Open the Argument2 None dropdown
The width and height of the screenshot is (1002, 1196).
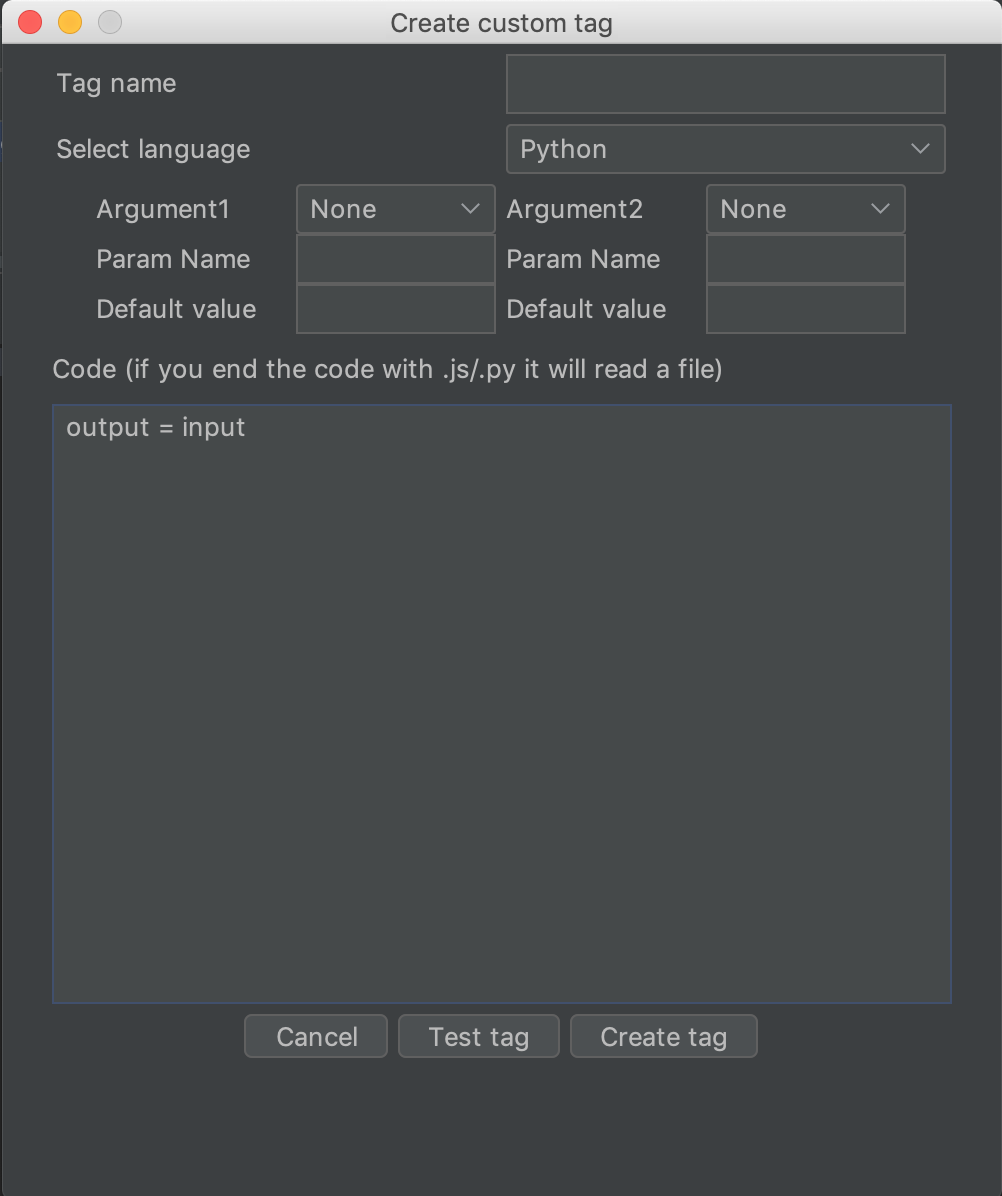click(x=805, y=209)
